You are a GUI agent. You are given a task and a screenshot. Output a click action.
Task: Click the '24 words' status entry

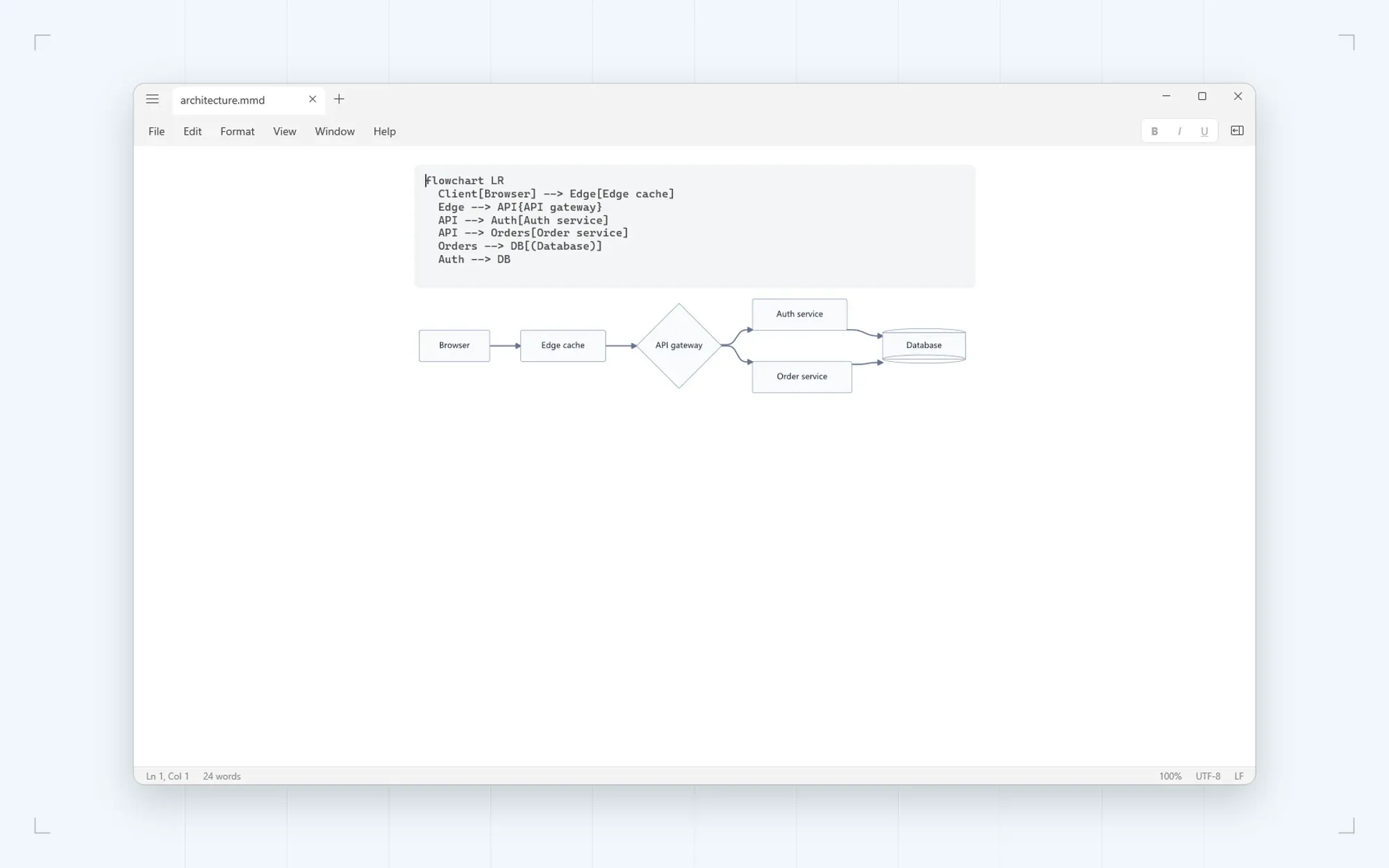(222, 776)
